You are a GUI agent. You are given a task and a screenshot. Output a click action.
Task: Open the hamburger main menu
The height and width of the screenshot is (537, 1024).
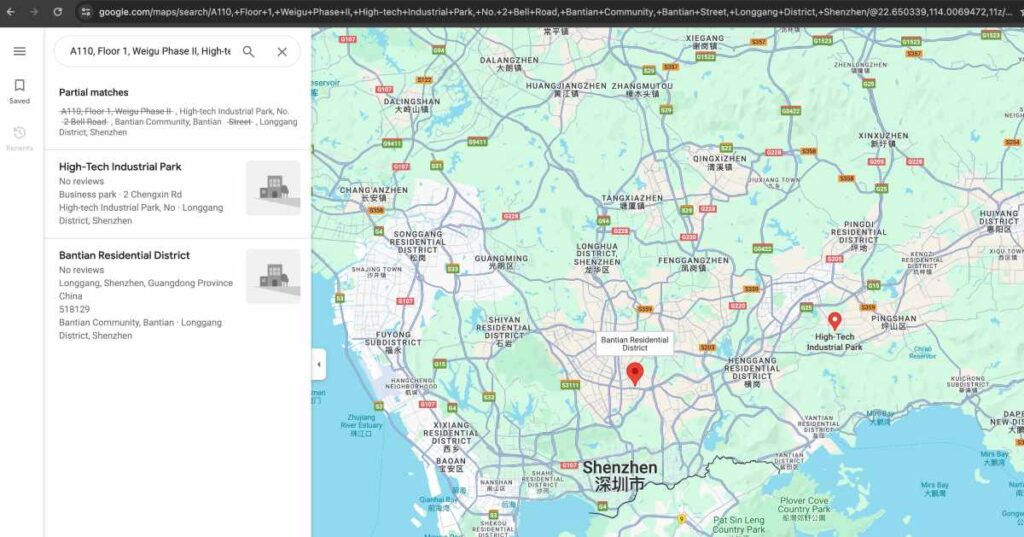pyautogui.click(x=20, y=51)
